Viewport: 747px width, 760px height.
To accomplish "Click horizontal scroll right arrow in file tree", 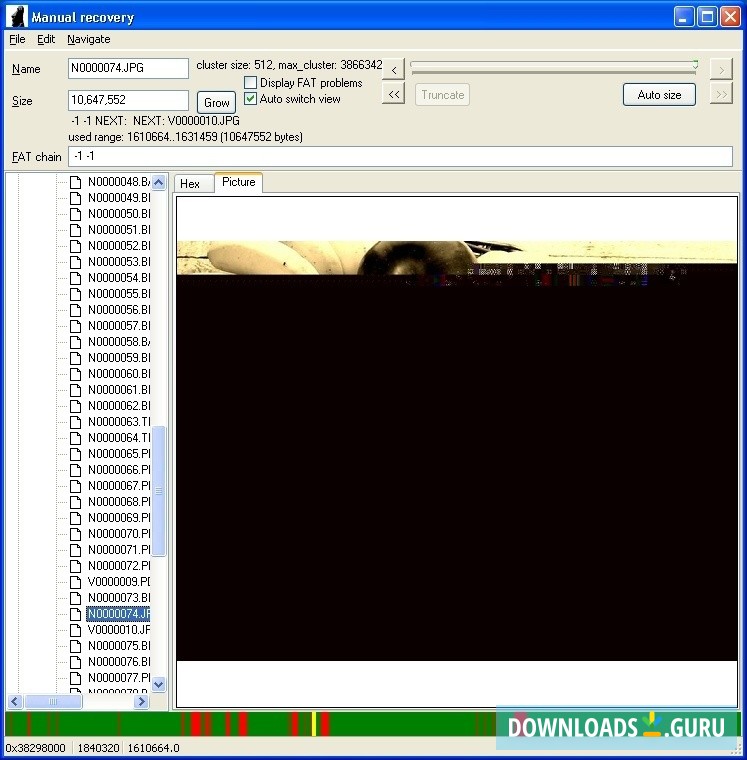I will coord(141,701).
